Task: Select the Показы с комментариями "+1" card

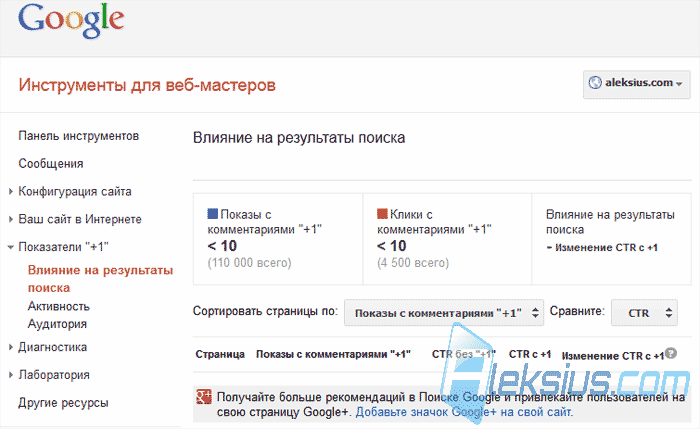Action: click(278, 239)
